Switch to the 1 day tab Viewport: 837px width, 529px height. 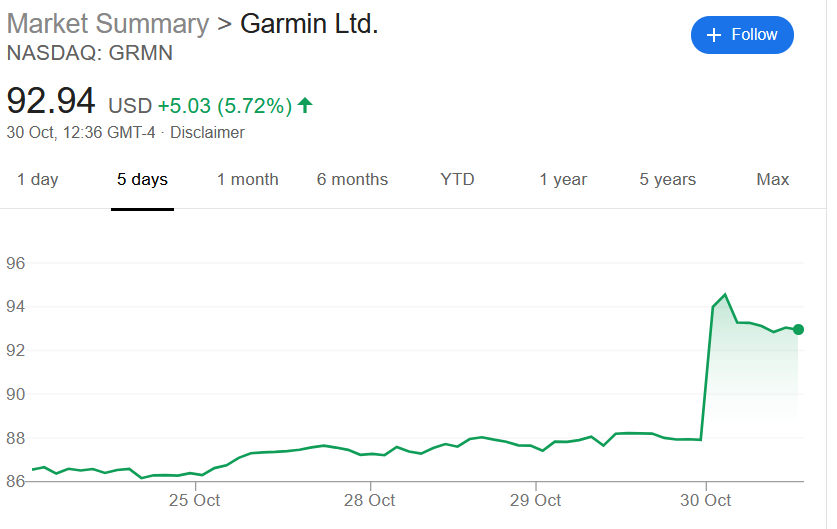37,179
